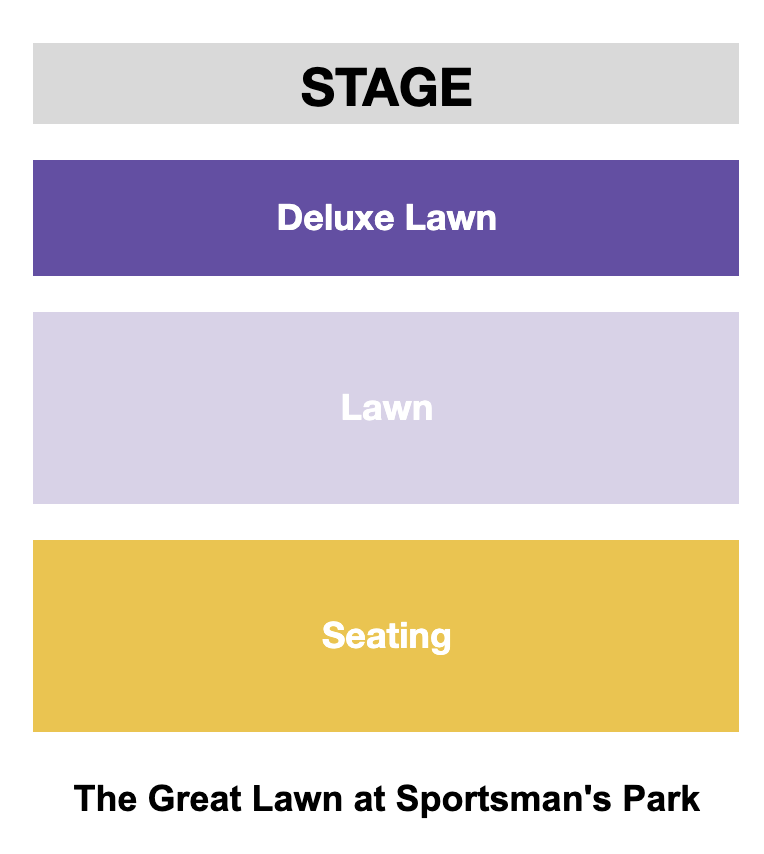Click the white "Lawn" label

(x=386, y=408)
